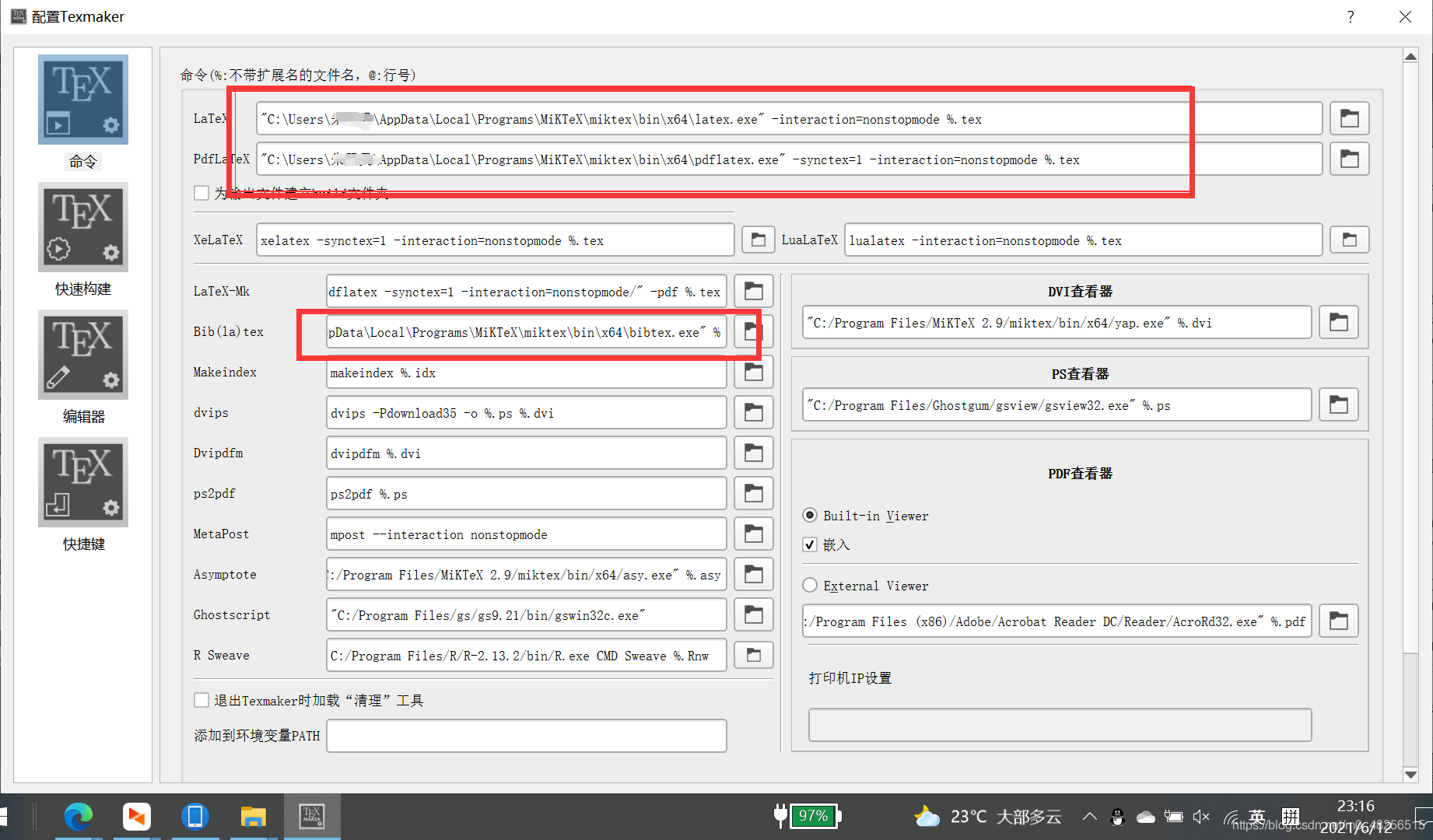This screenshot has height=840, width=1433.
Task: Click the 添加到环境变量PATH input field
Action: 526,736
